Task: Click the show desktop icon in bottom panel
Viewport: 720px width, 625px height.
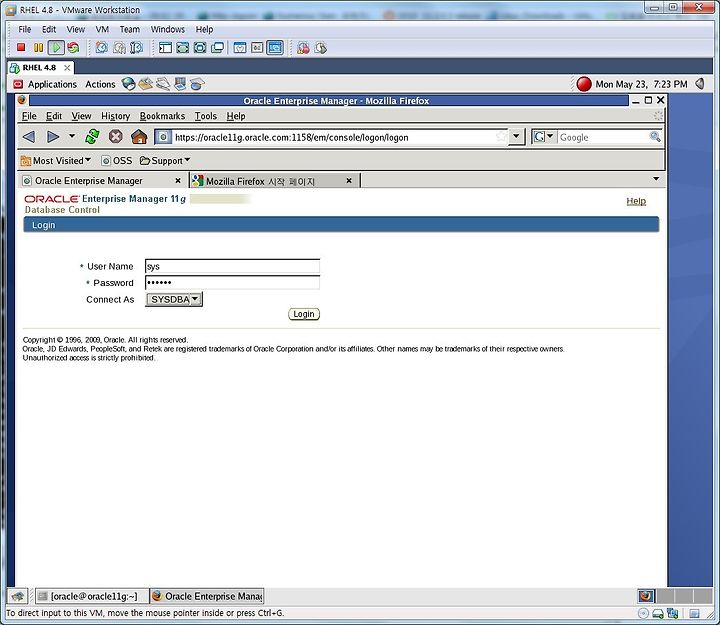Action: [x=18, y=596]
